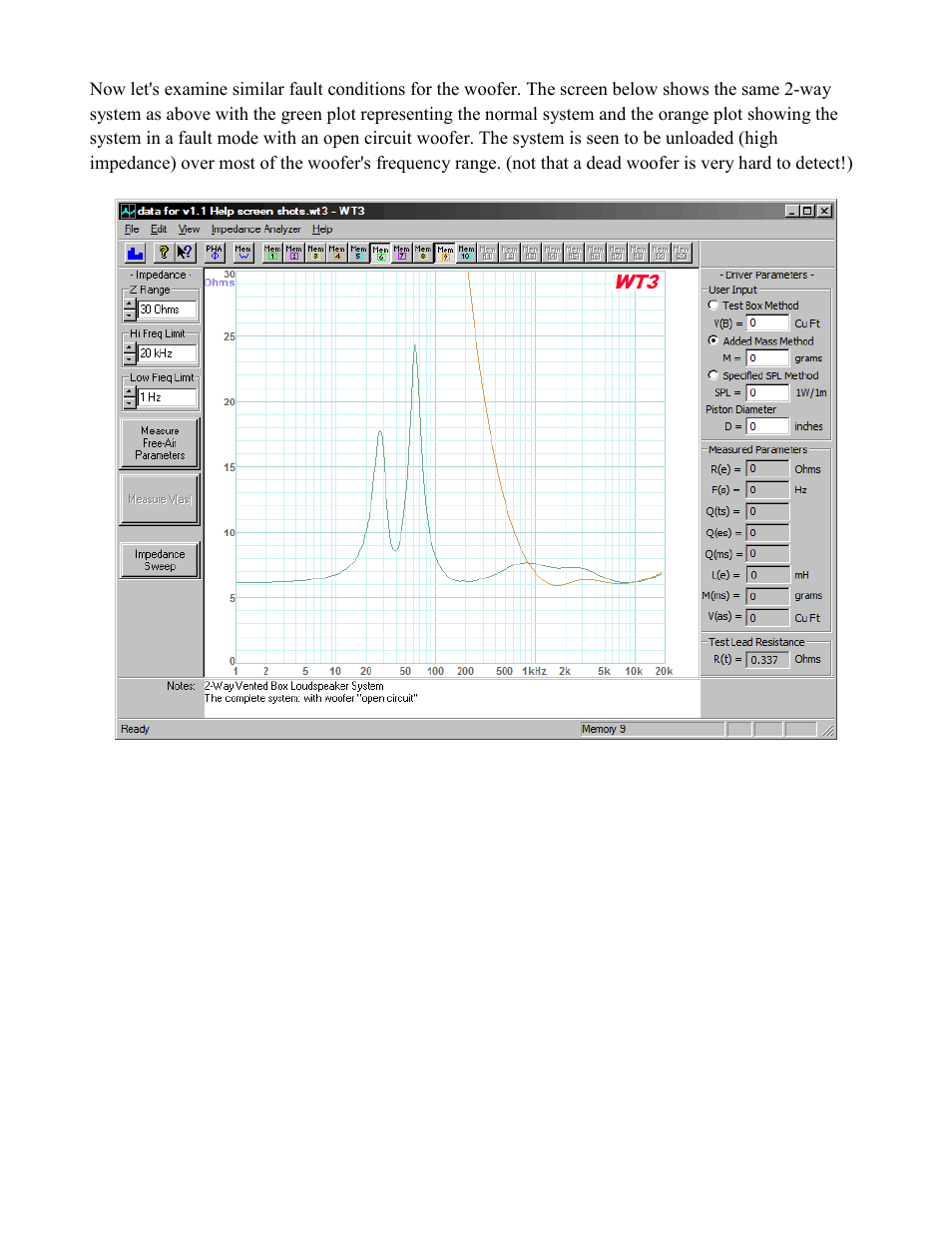
Task: Click the L(e) mH measured field
Action: [x=767, y=575]
